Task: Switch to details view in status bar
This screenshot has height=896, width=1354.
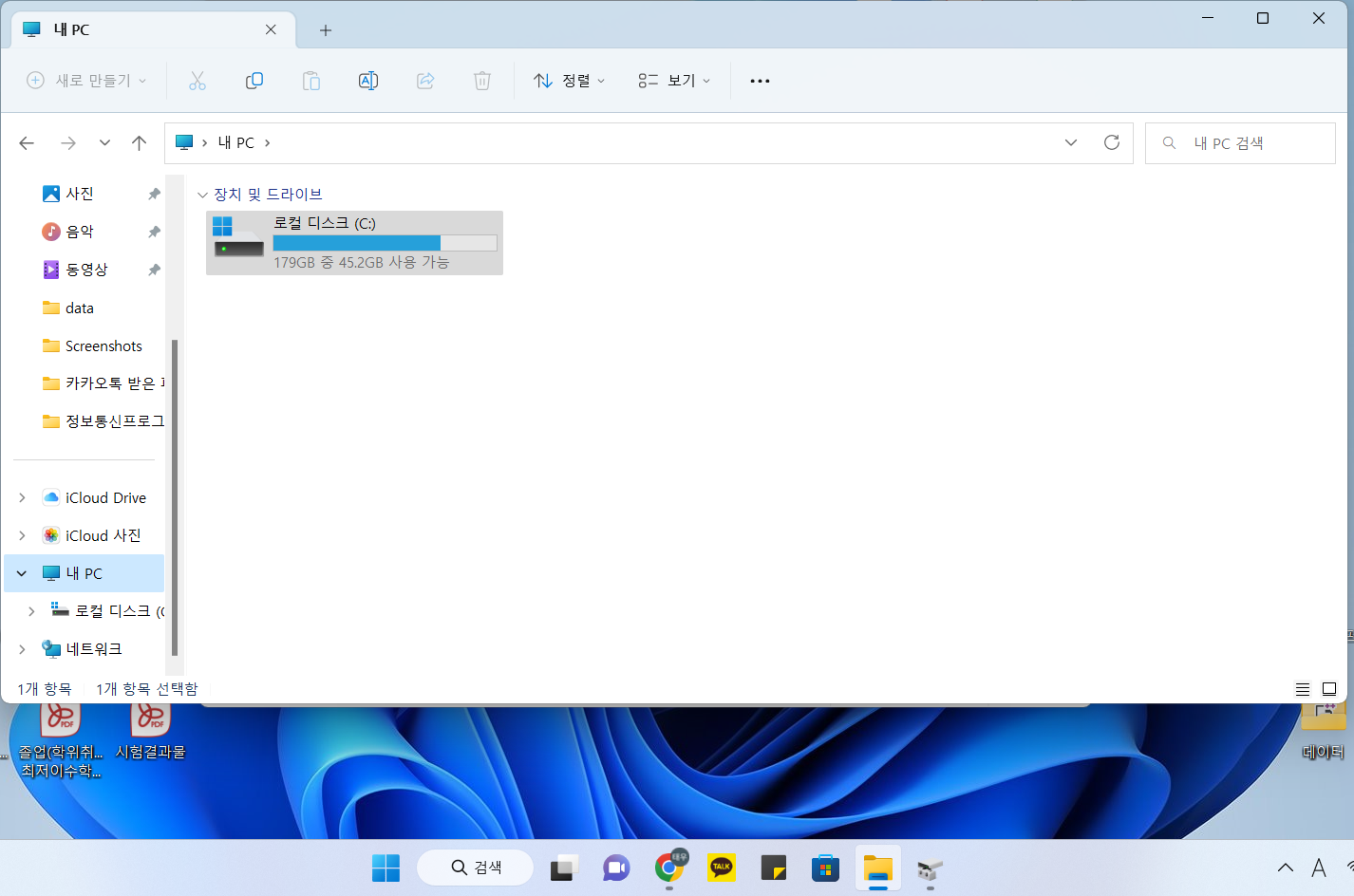Action: 1303,689
